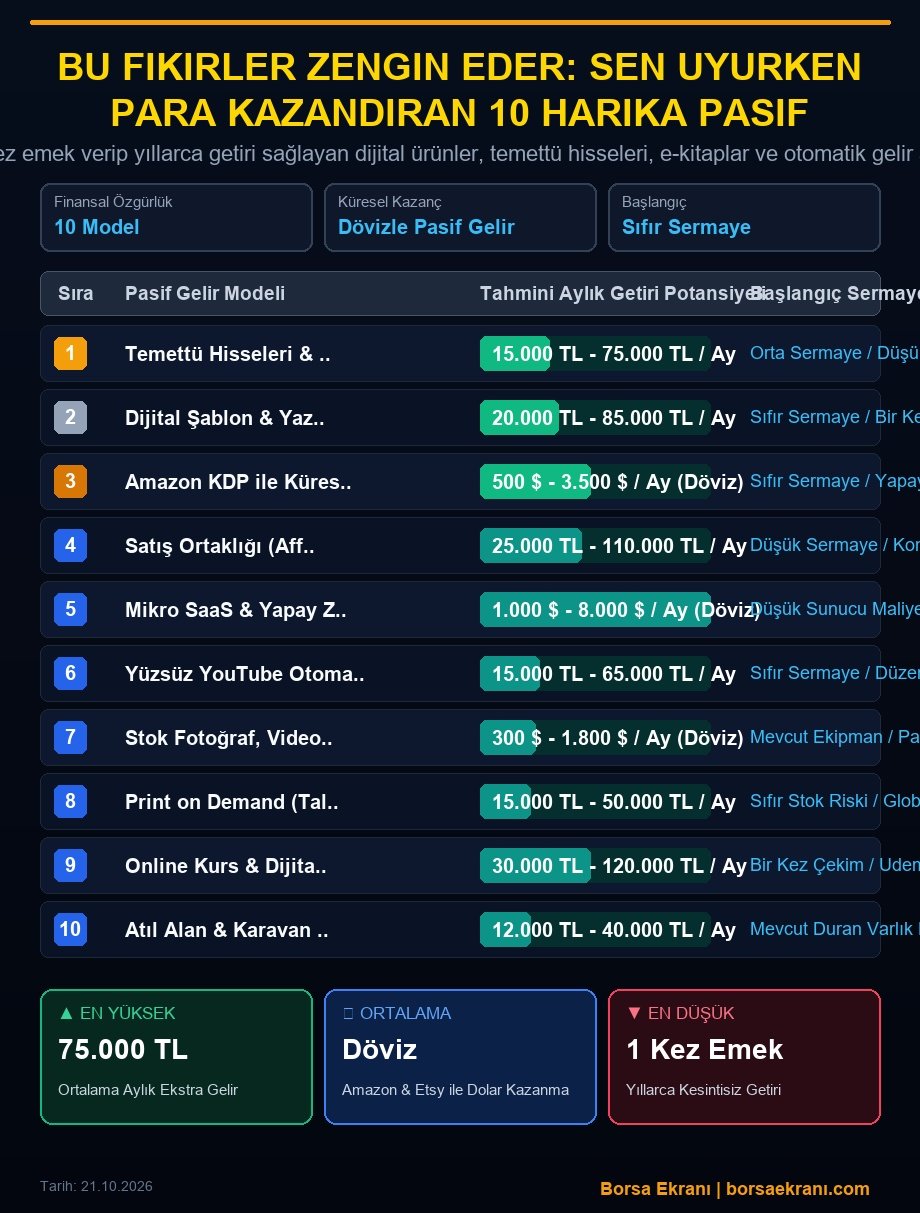Select the "Satış Ortaklığı (Aff.." title

point(220,546)
